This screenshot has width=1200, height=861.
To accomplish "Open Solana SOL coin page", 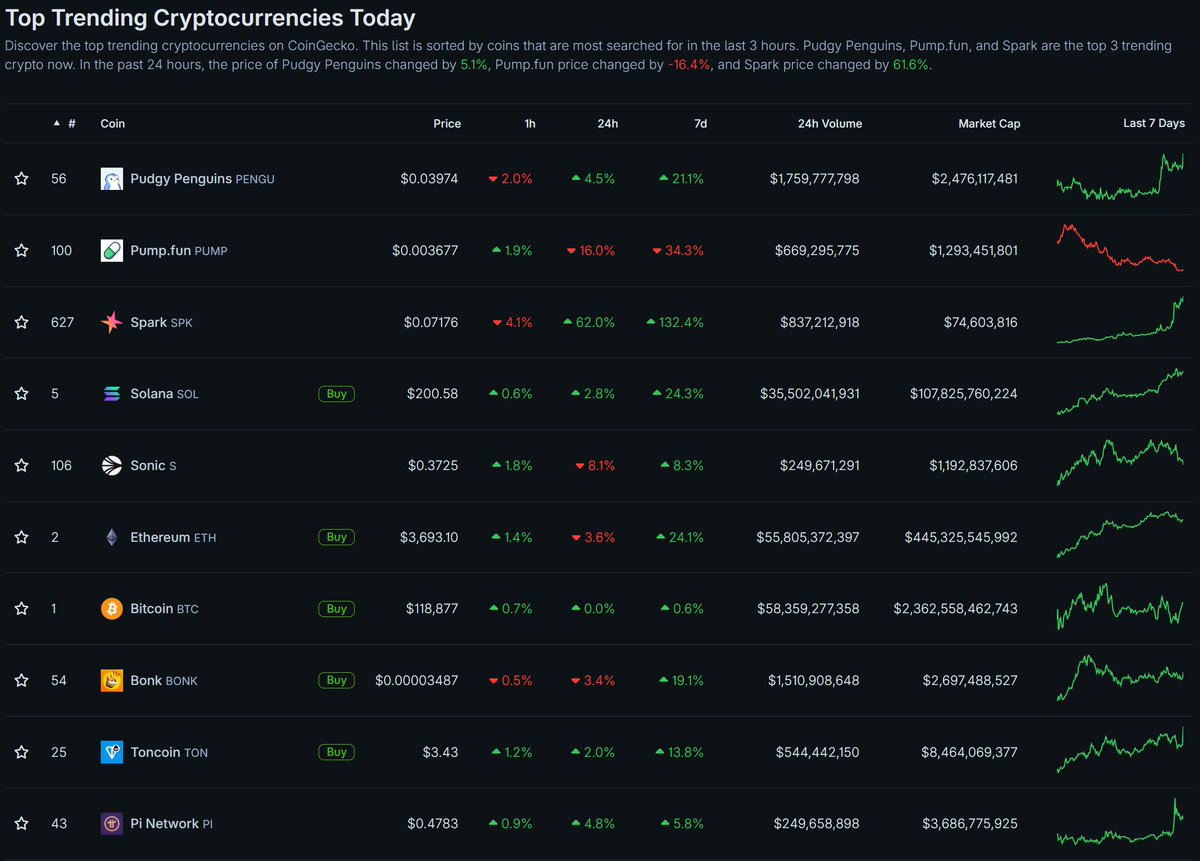I will 164,394.
